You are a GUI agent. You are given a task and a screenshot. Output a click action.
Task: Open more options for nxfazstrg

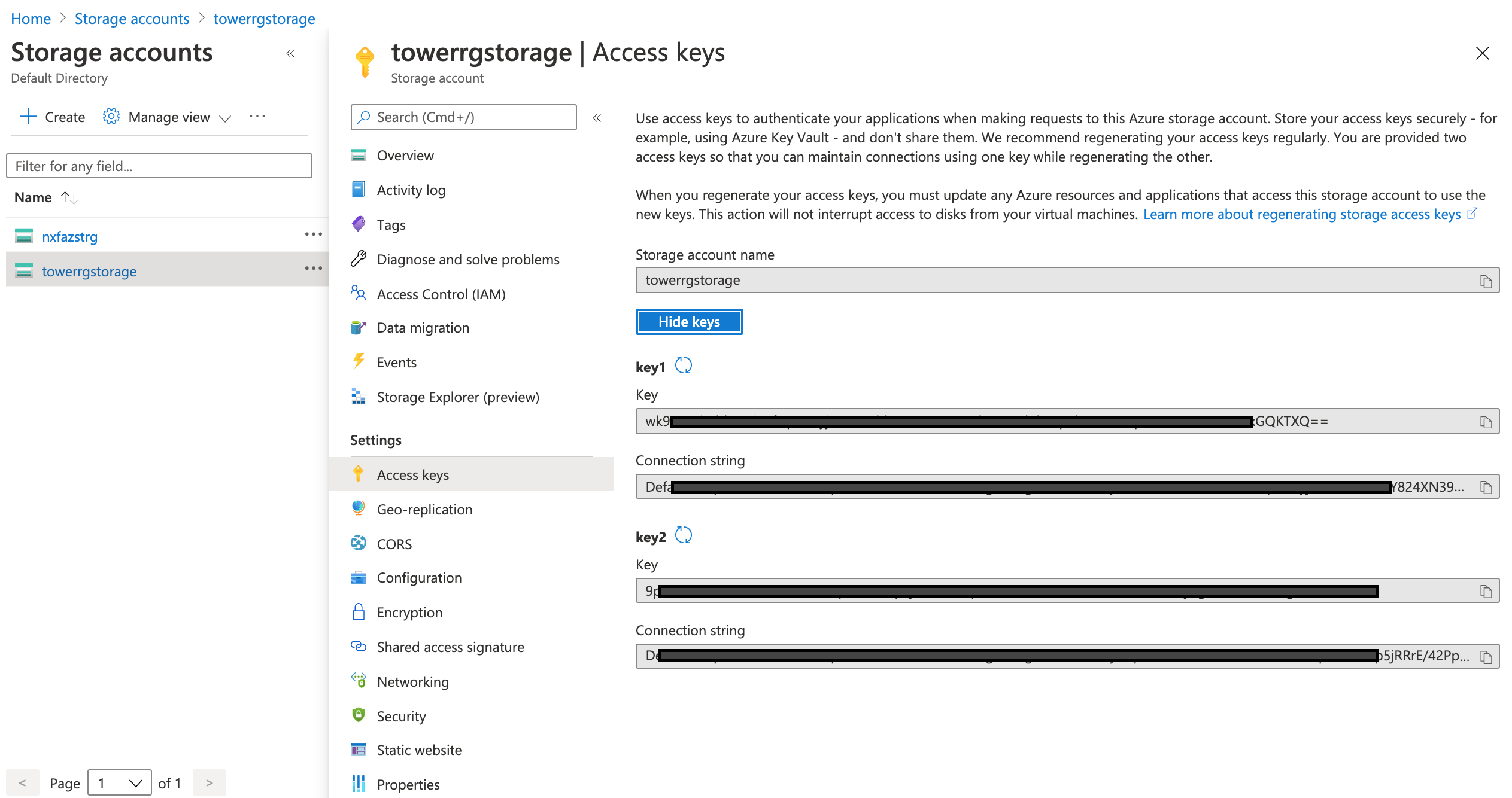[313, 234]
